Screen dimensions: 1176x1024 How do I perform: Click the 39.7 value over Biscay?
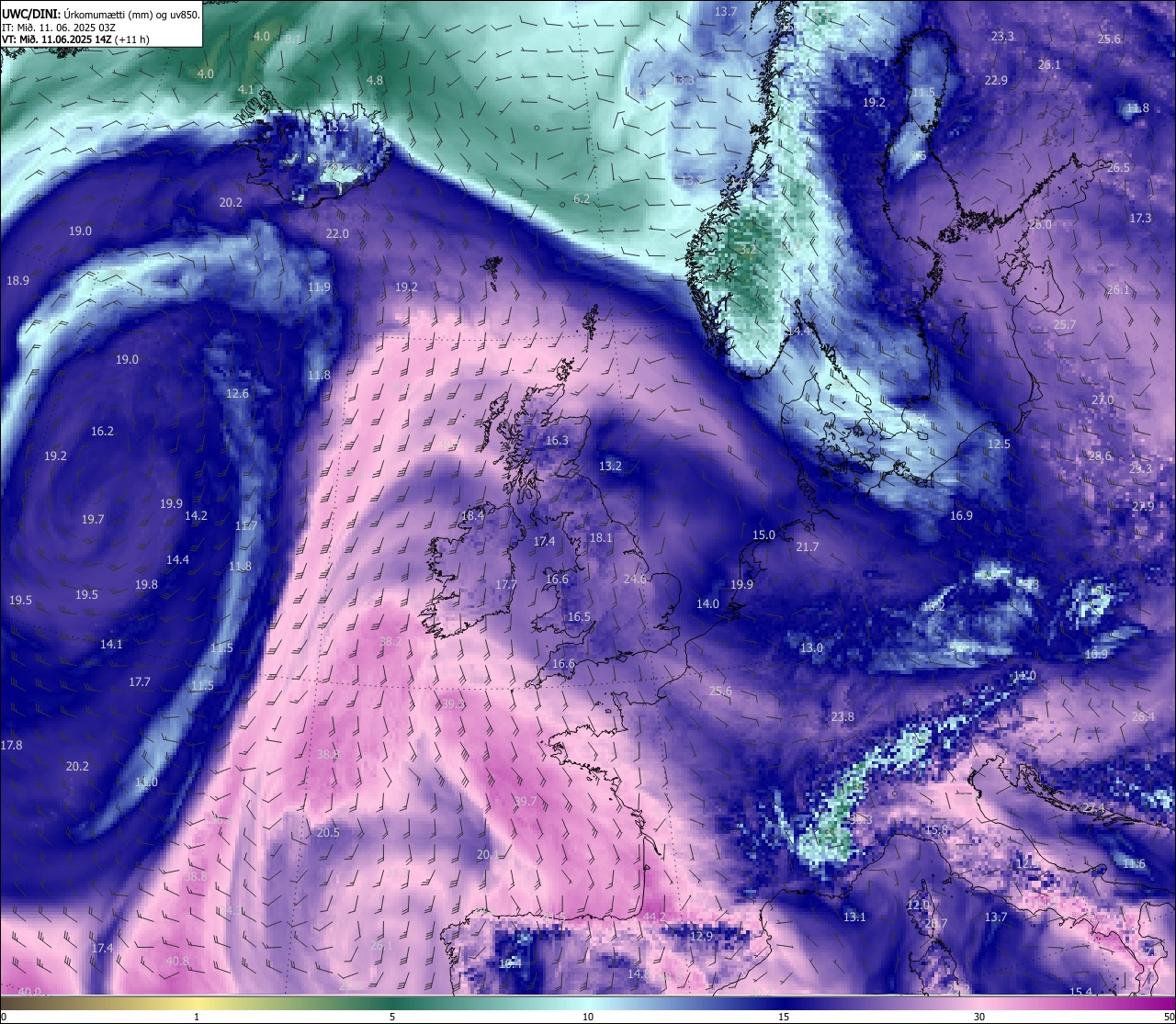coord(525,802)
